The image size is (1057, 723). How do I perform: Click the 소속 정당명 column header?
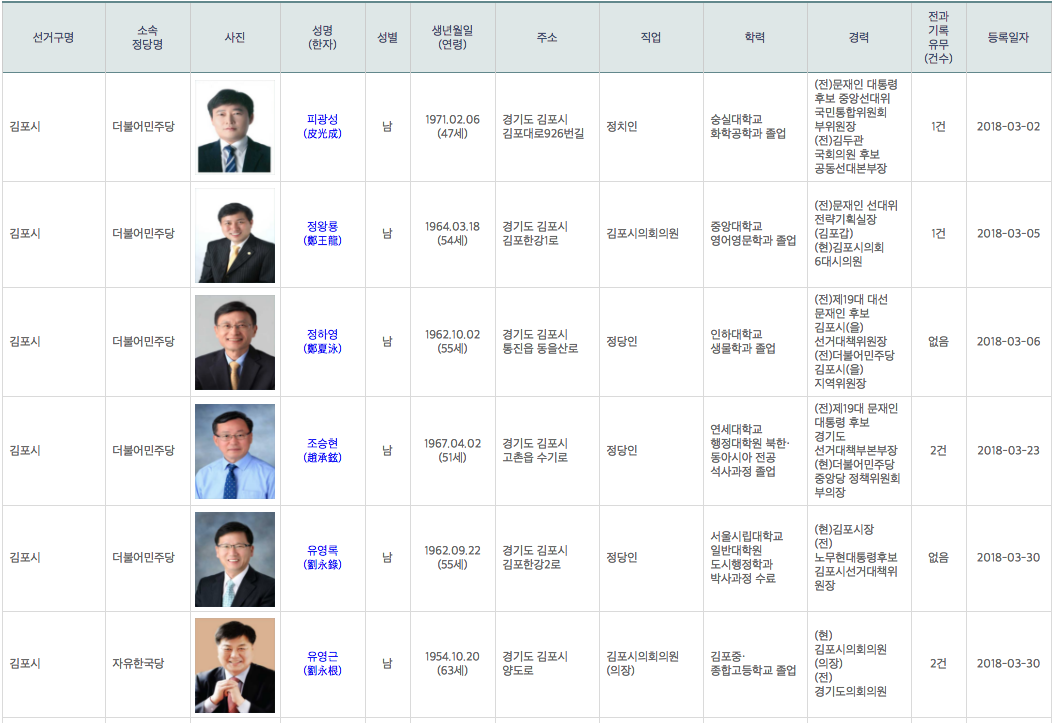(x=147, y=37)
